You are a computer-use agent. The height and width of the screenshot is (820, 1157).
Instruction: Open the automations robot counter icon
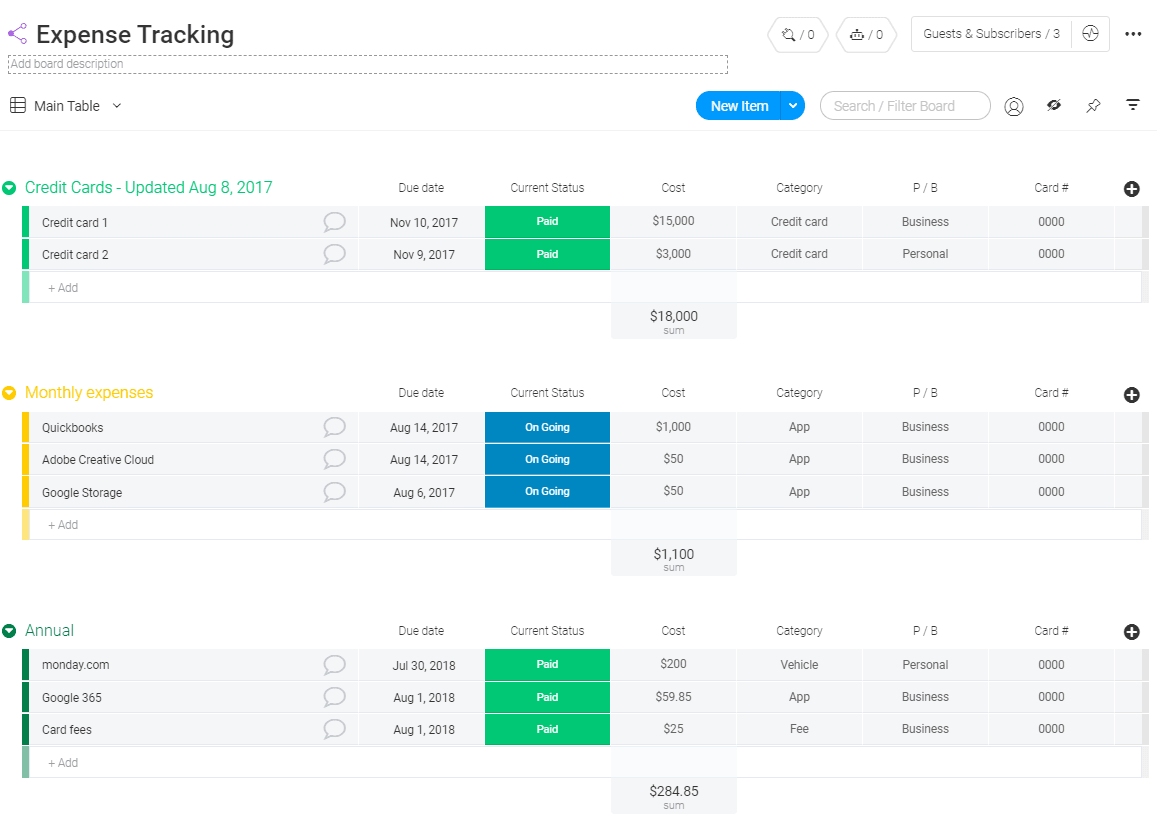[x=866, y=34]
